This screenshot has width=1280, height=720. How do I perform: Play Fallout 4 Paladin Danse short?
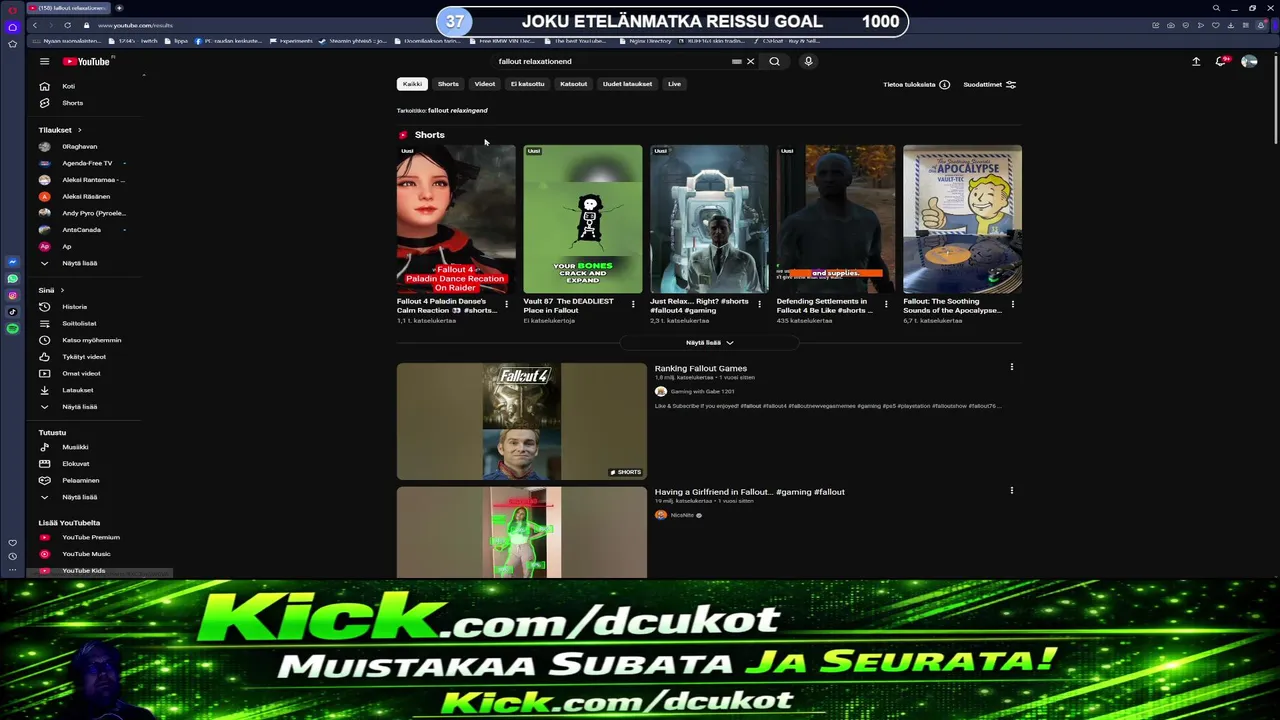pos(456,219)
